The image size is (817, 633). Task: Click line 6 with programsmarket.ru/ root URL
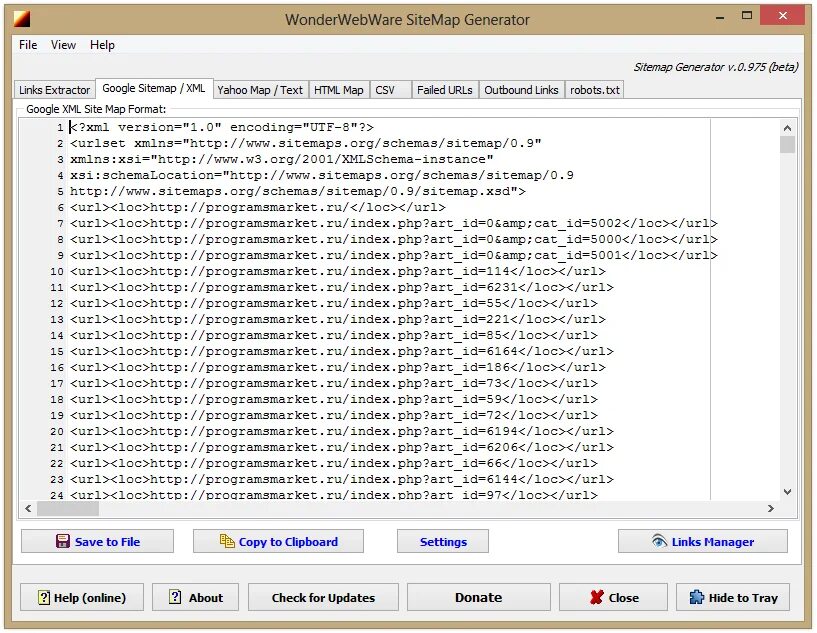pos(257,207)
